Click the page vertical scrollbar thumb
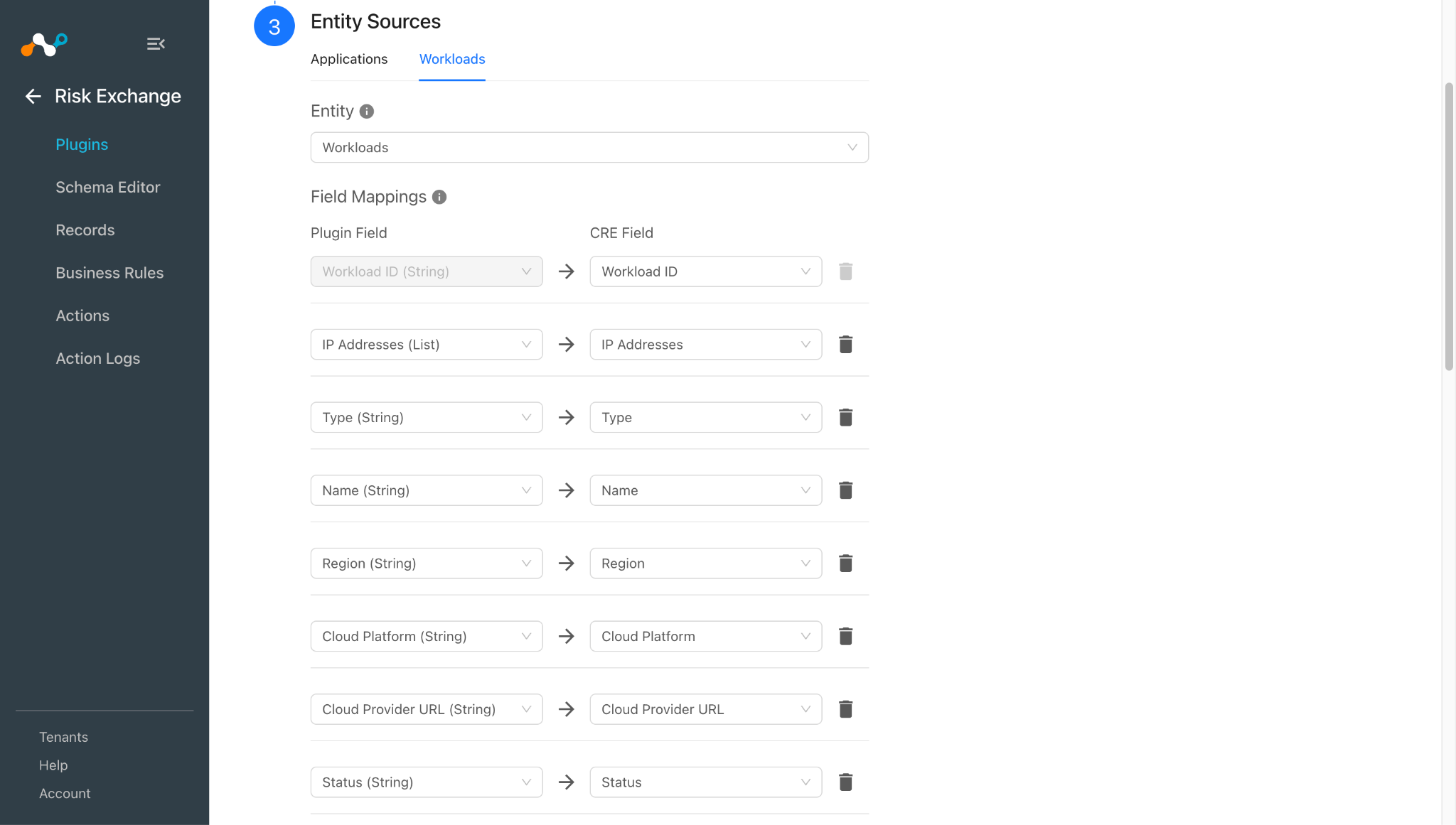1456x825 pixels. 1449,226
